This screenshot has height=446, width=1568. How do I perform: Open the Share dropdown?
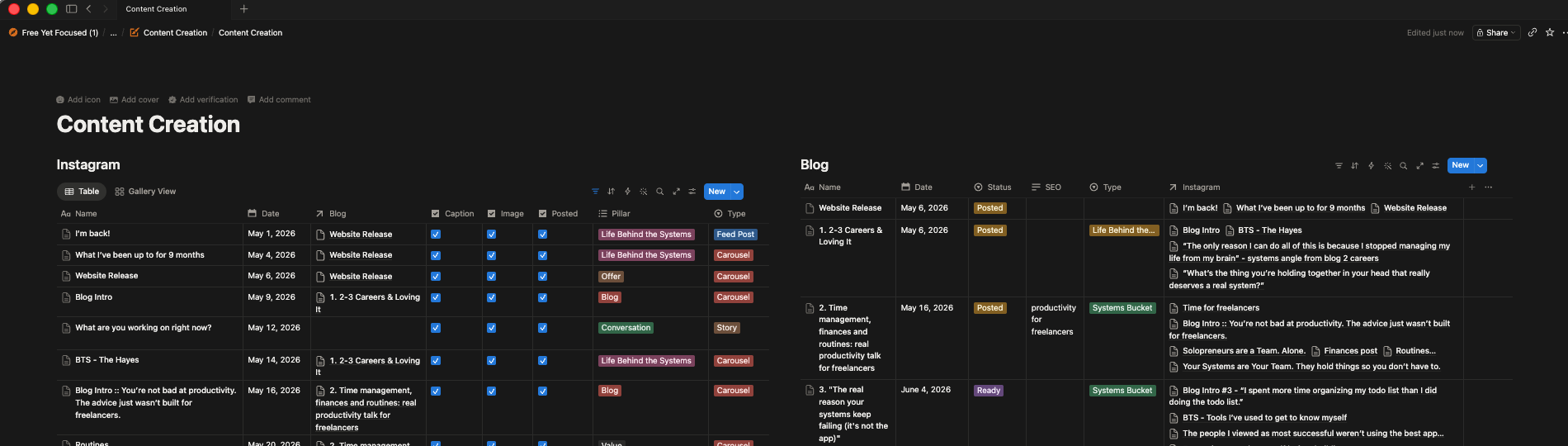(x=1496, y=33)
